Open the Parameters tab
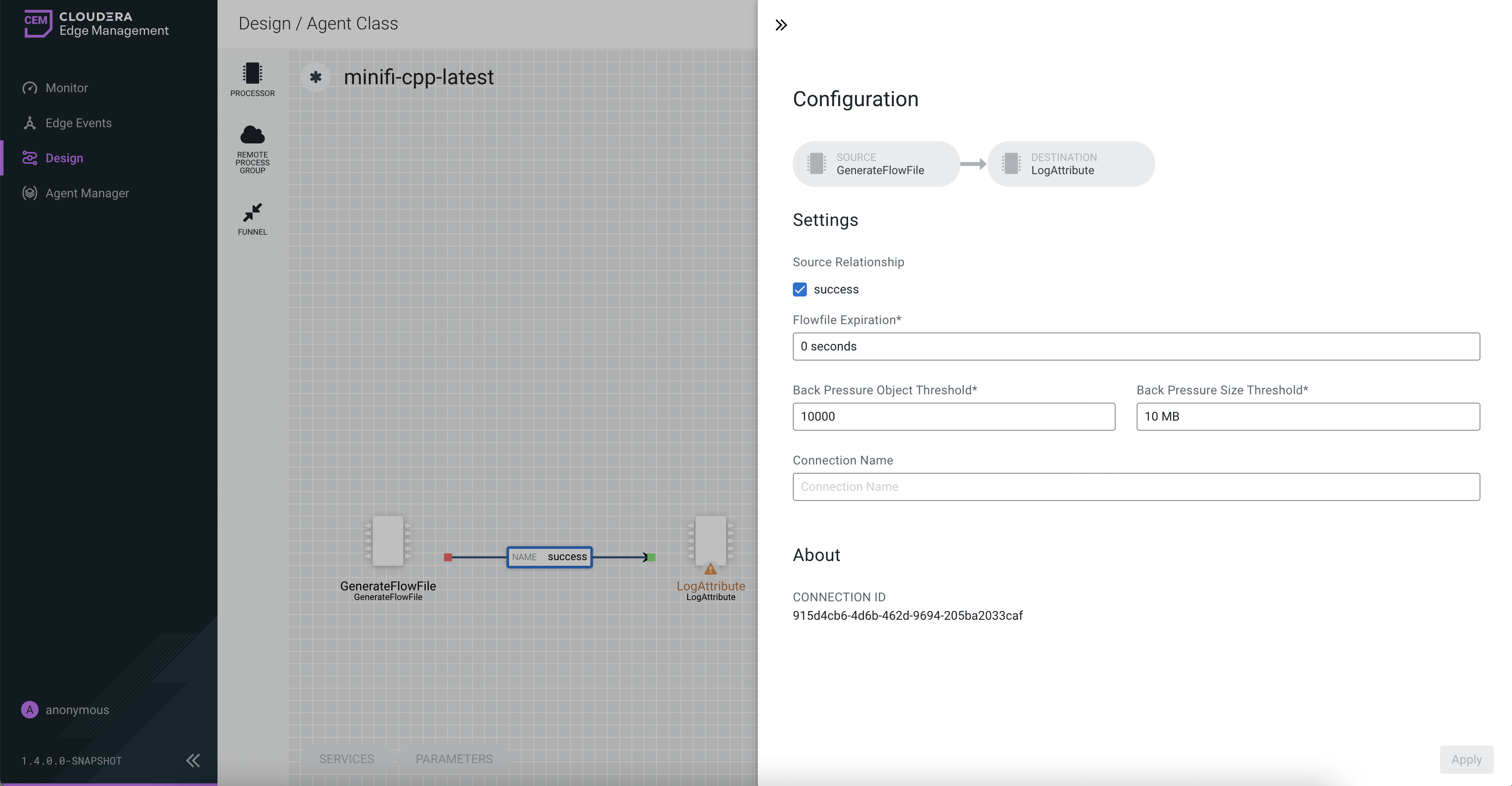The image size is (1512, 786). click(x=454, y=759)
